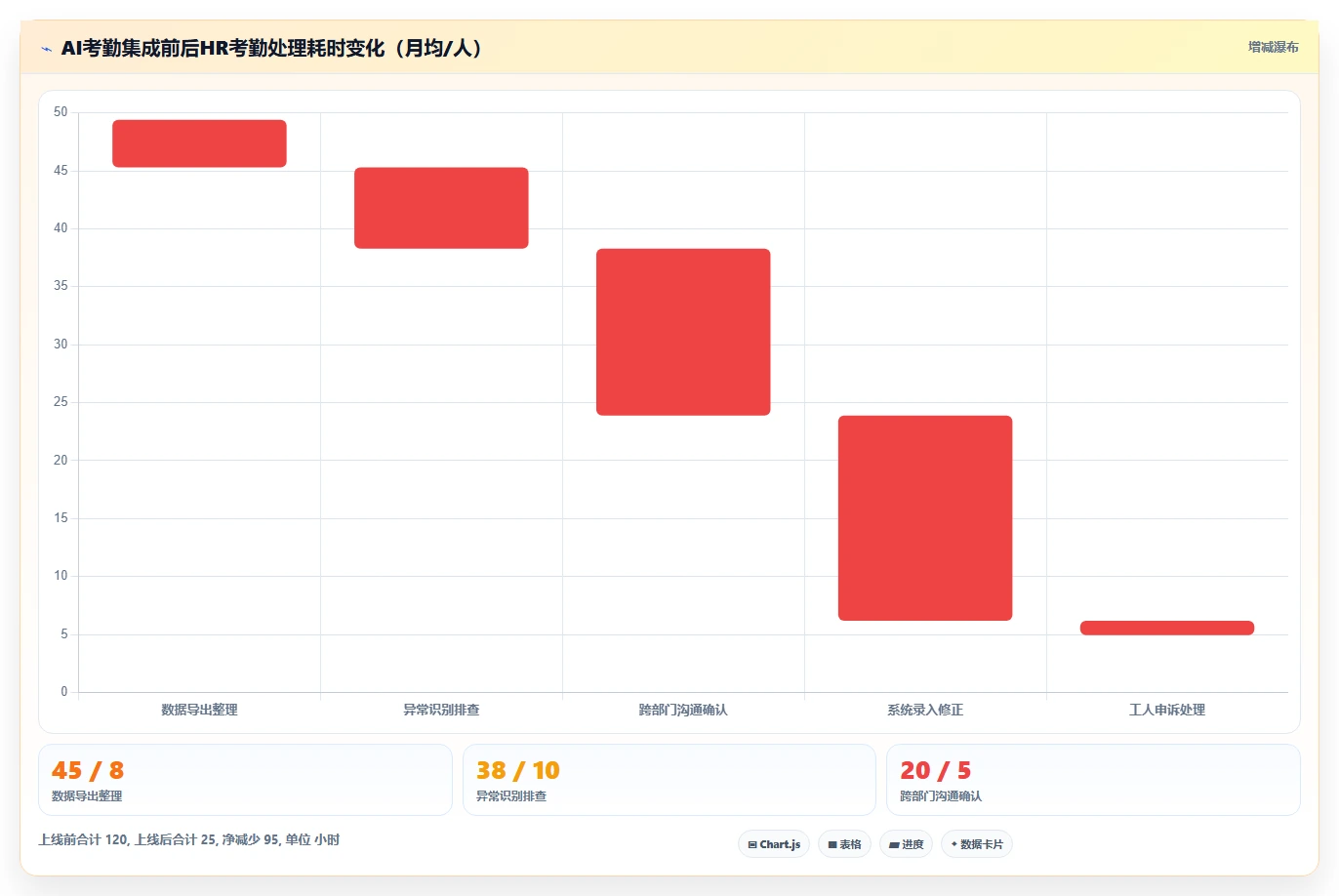The height and width of the screenshot is (896, 1339).
Task: Select the 数据卡片 chip
Action: [977, 844]
